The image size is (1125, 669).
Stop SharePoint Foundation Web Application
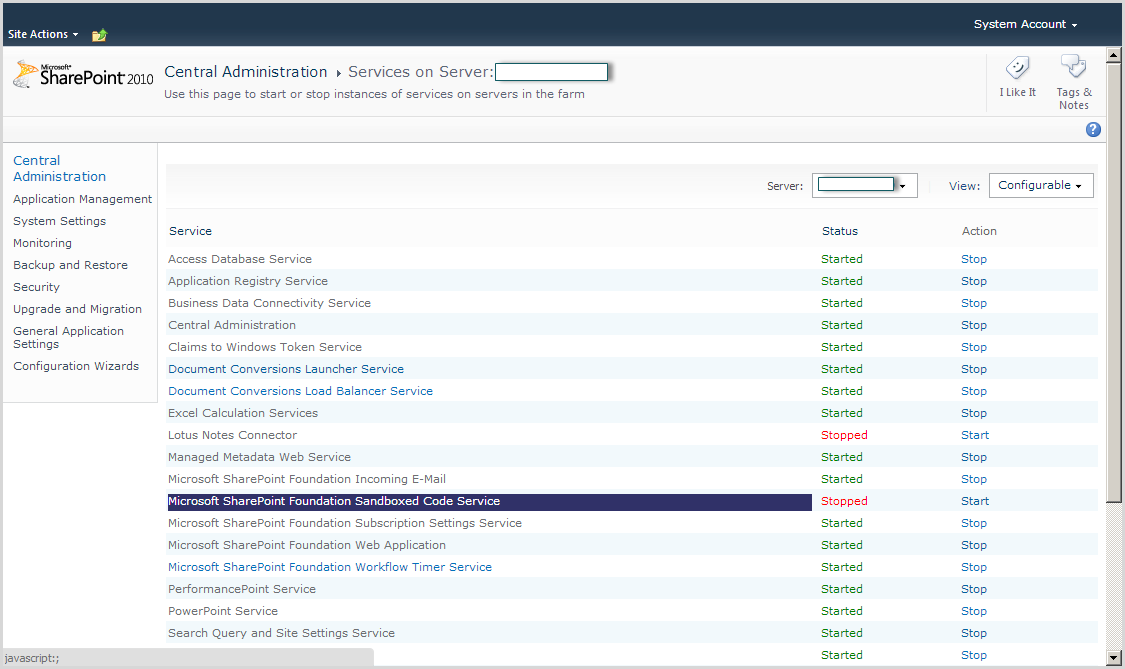point(974,546)
